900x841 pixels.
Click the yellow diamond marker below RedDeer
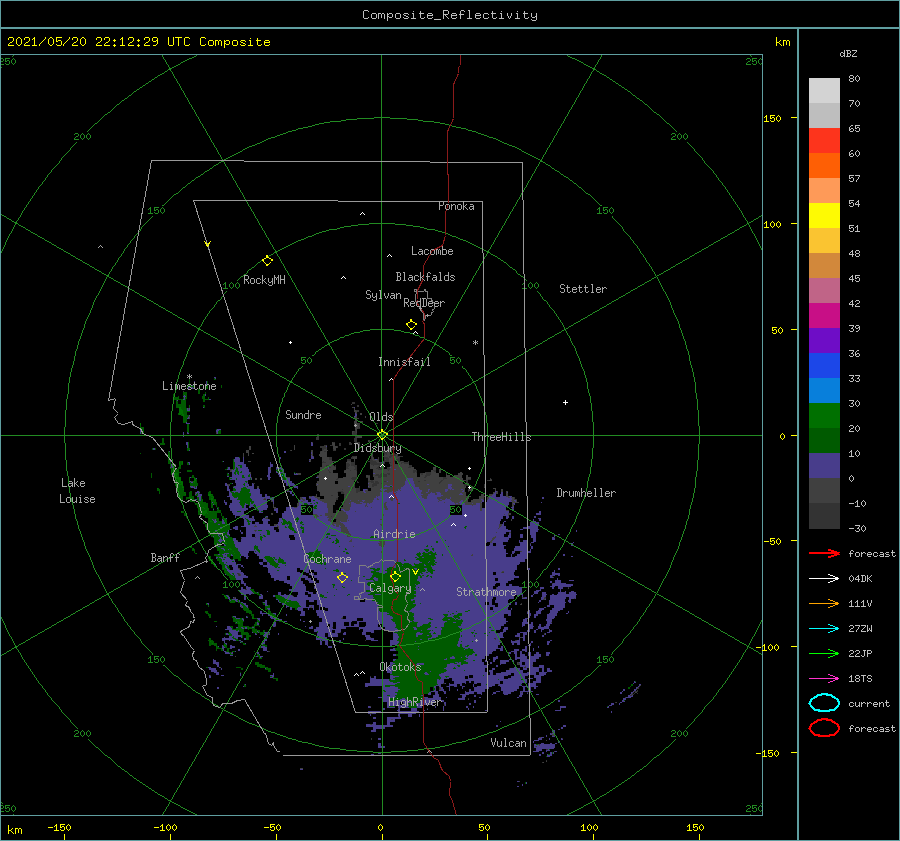pos(412,325)
